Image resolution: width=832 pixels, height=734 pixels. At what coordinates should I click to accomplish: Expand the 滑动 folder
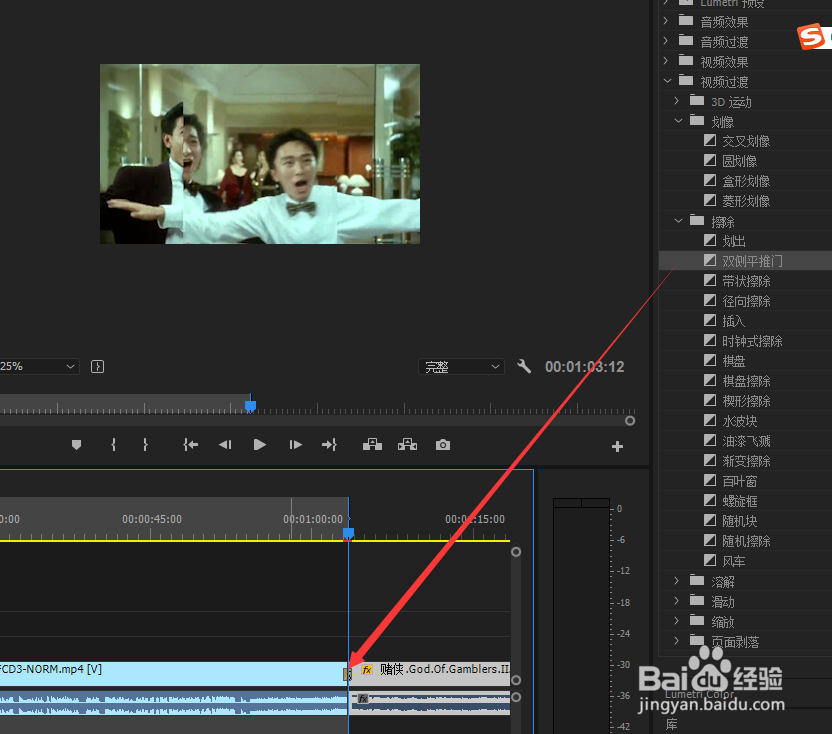pos(677,601)
